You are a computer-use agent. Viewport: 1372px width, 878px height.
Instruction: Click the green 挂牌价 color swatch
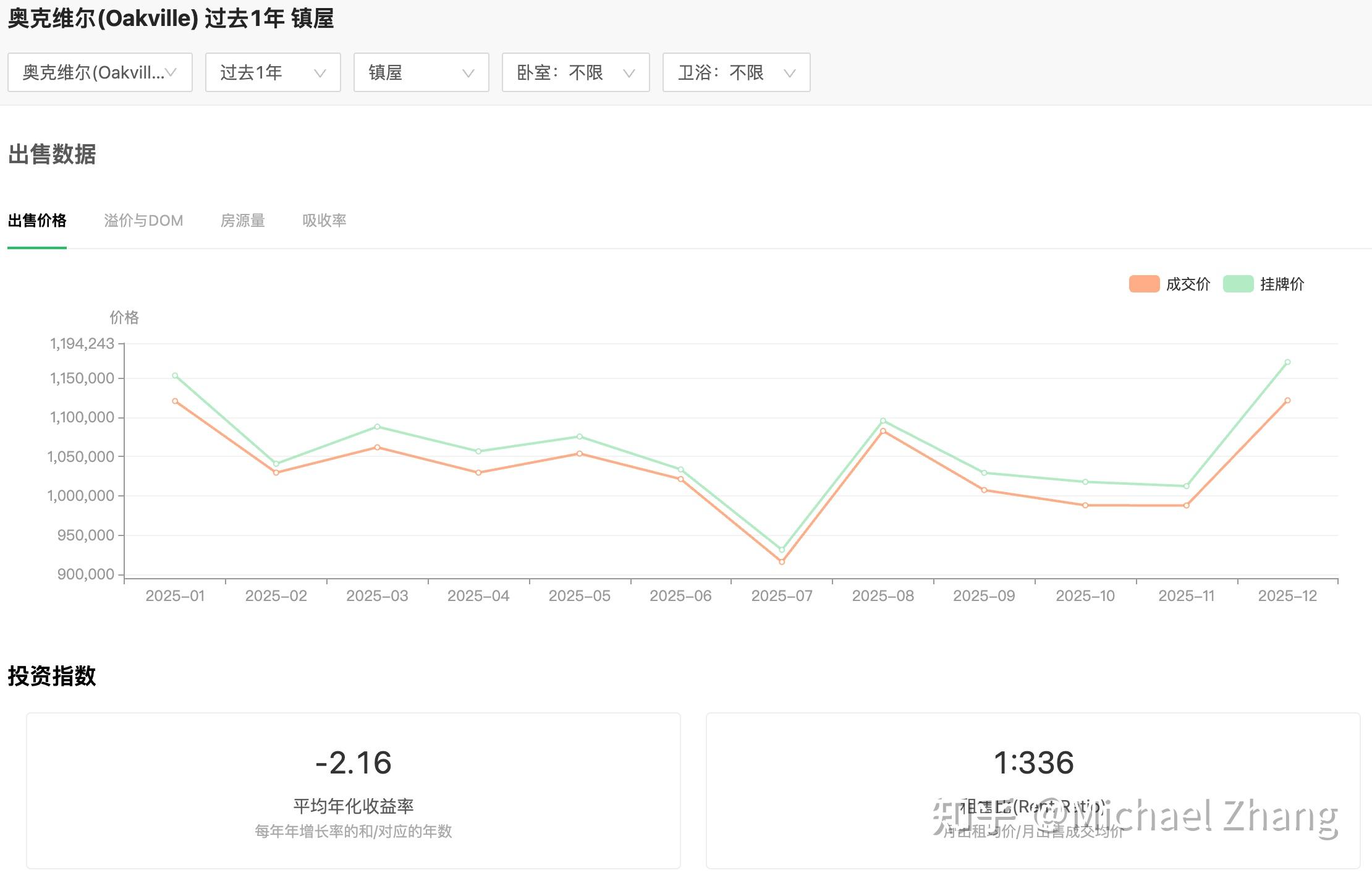tap(1238, 284)
